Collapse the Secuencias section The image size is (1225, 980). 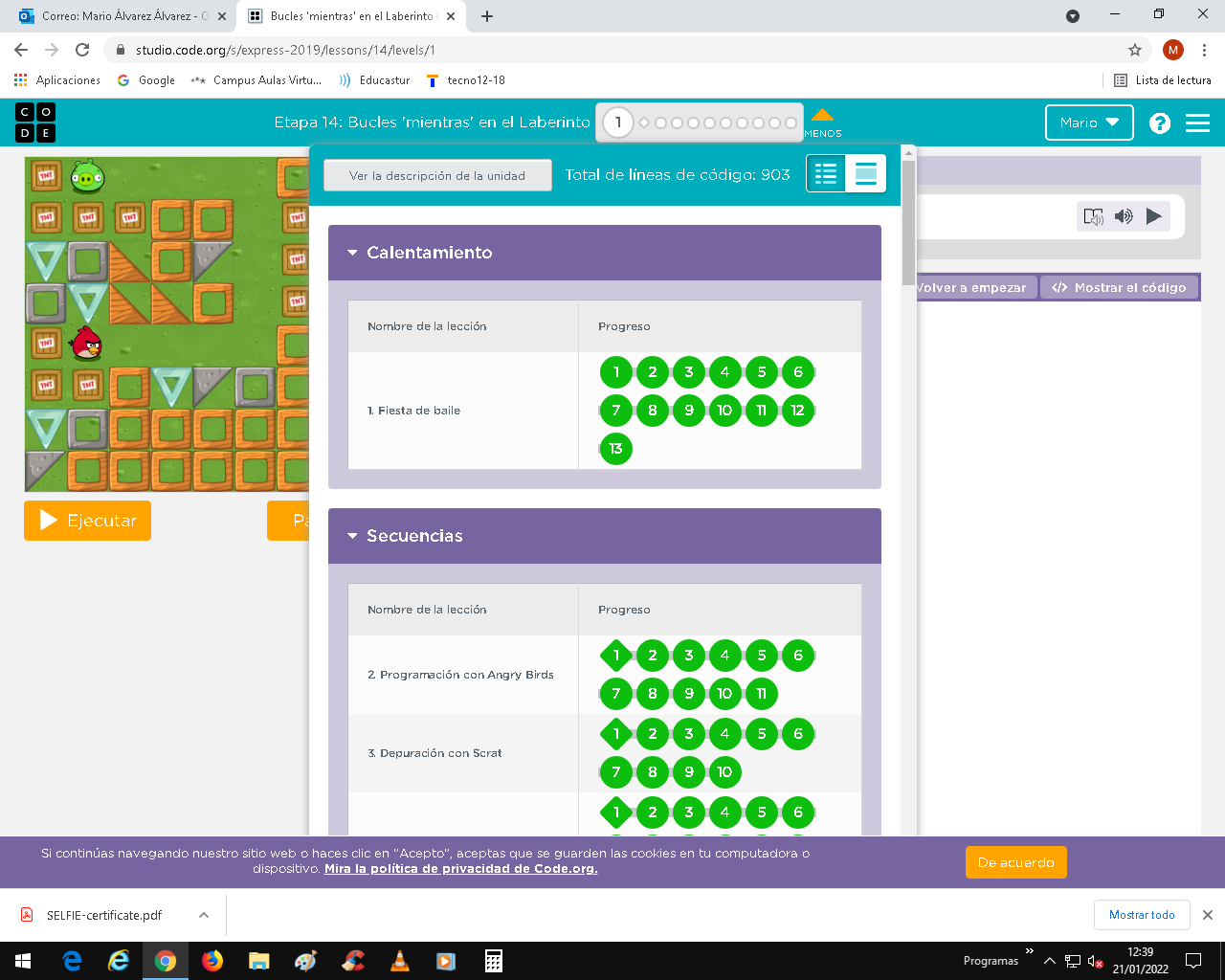[605, 536]
